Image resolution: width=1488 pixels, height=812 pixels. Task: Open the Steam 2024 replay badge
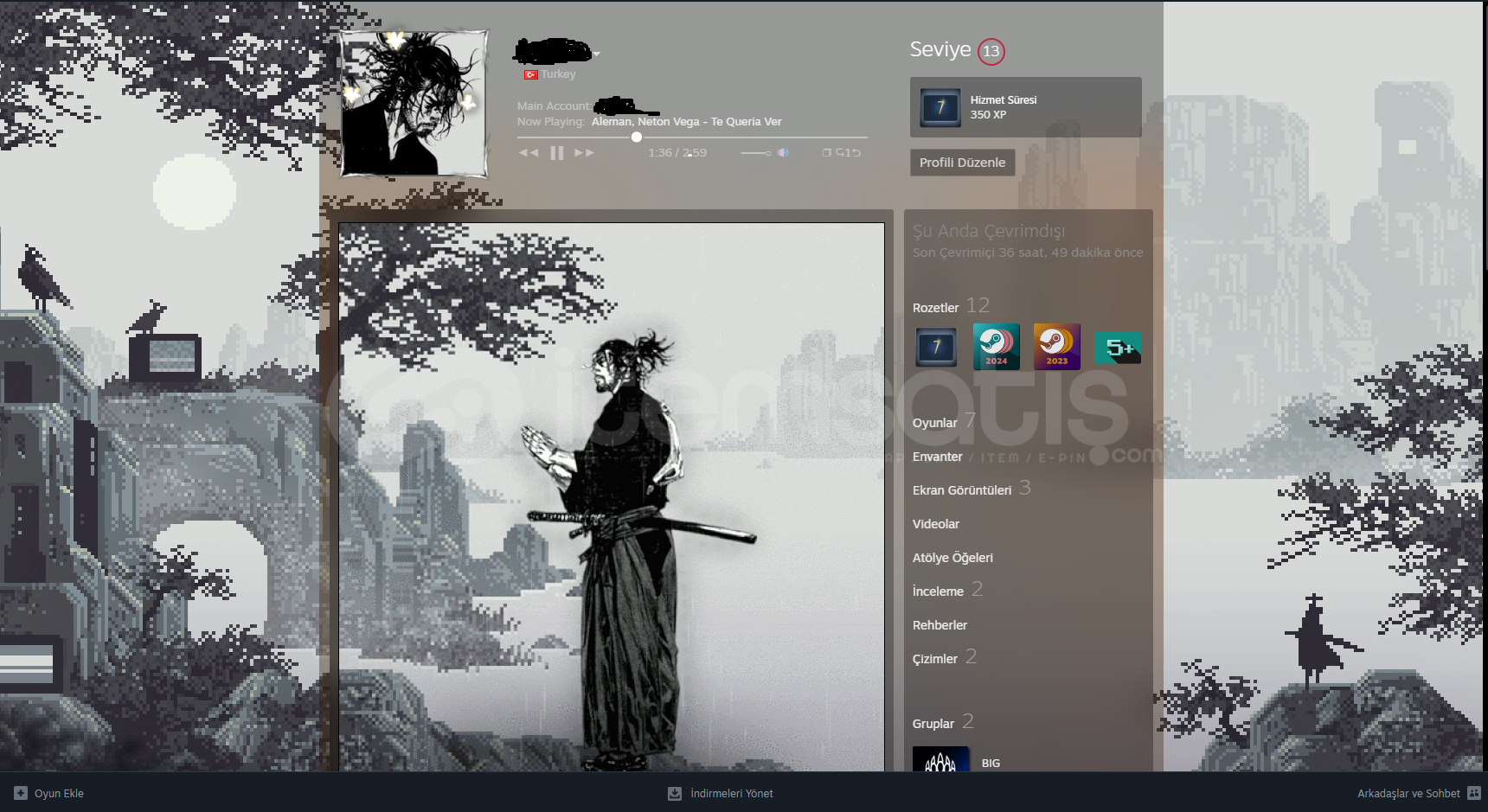(997, 347)
